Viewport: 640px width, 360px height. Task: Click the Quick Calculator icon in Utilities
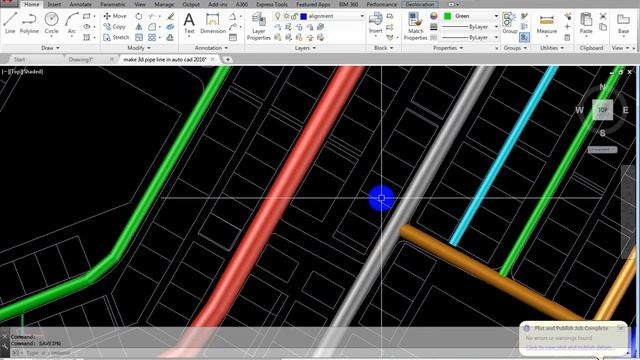pyautogui.click(x=567, y=37)
